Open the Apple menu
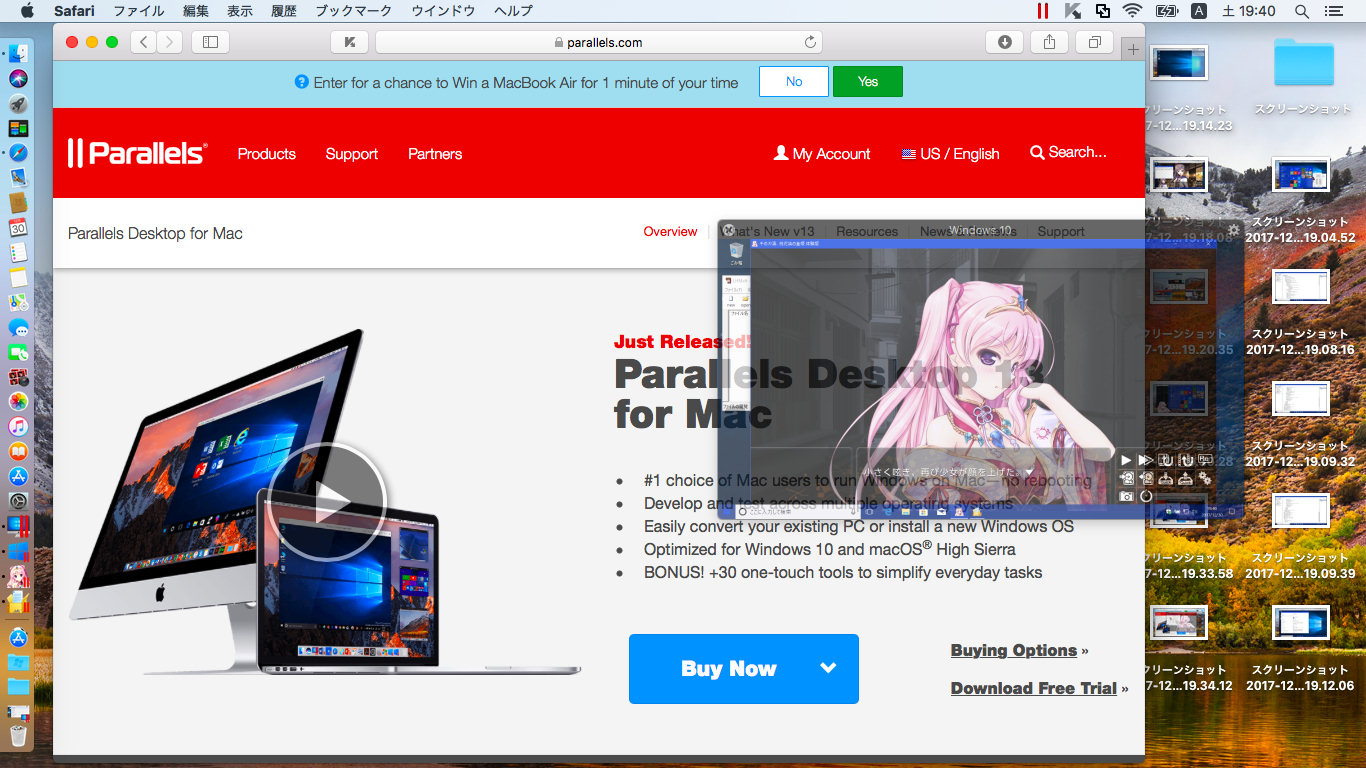Screen dimensions: 1366x768 (27, 11)
